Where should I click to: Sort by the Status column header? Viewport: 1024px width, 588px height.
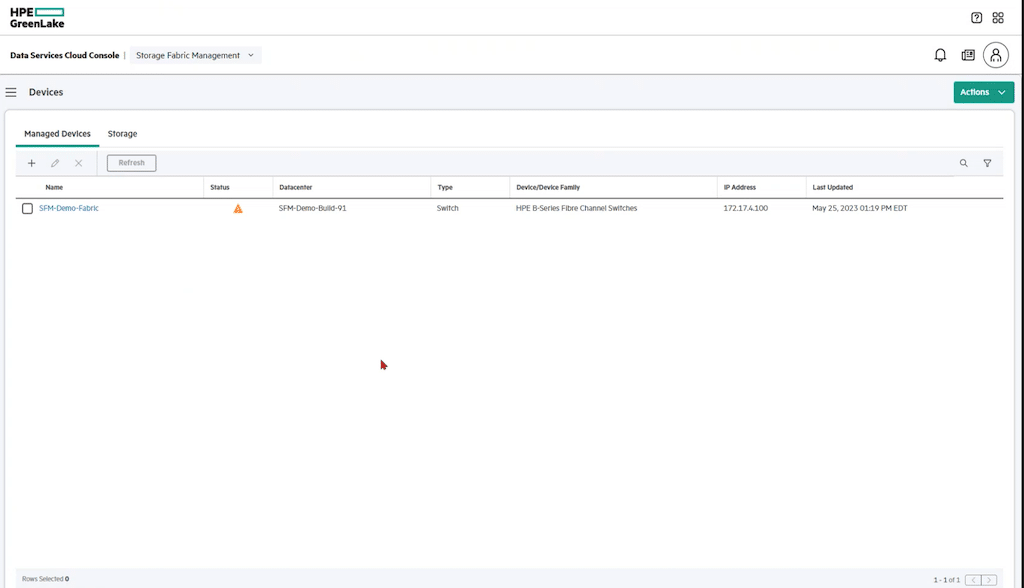click(x=219, y=188)
